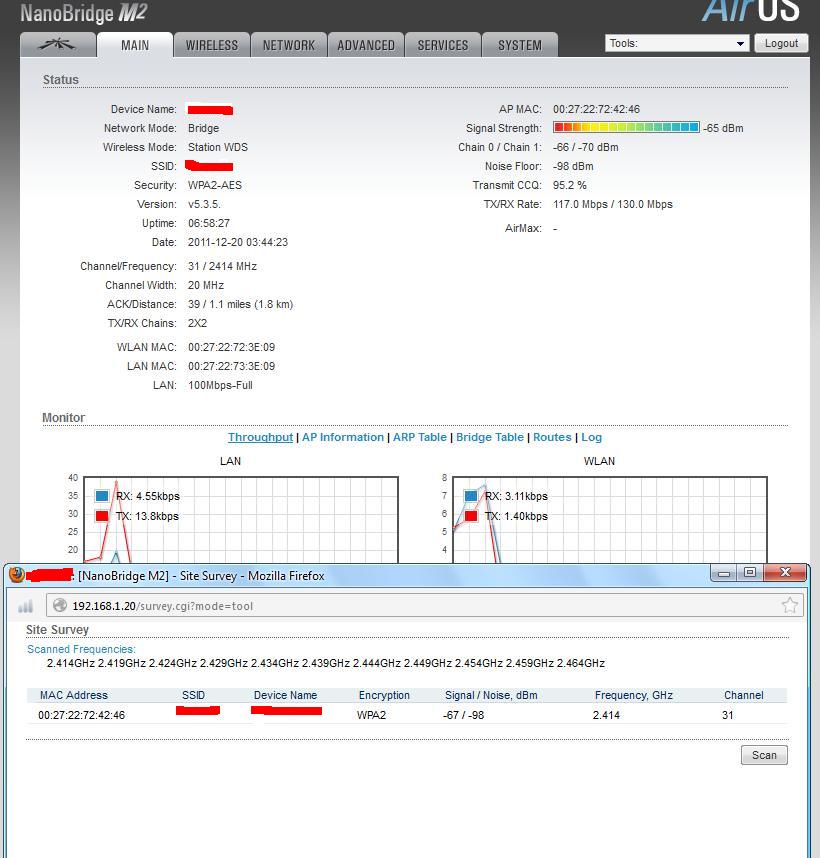820x858 pixels.
Task: Click the WLAN MAC value 00:27:22:72:3E:09
Action: pyautogui.click(x=231, y=347)
